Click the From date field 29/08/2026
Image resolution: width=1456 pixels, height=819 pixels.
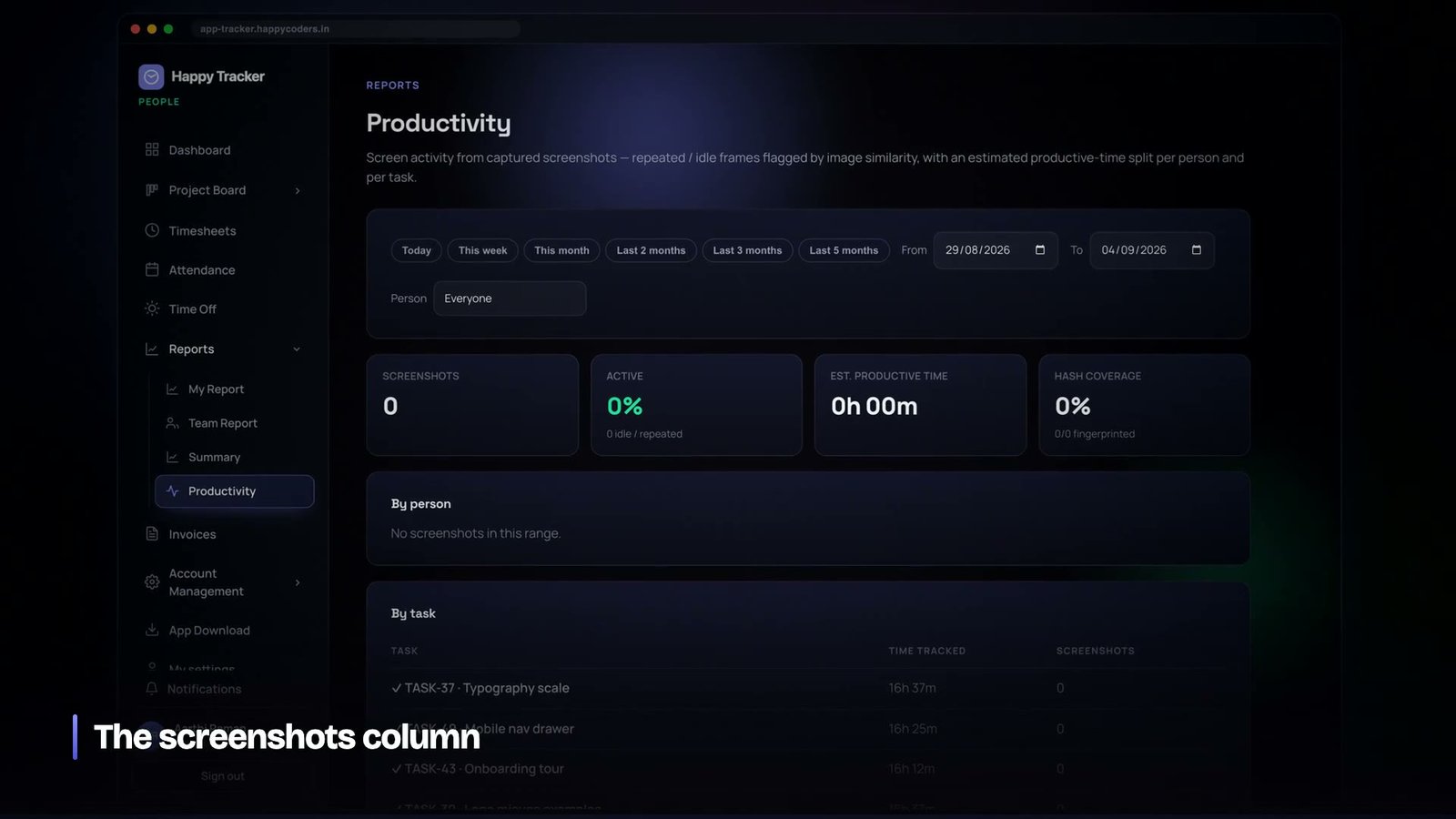[x=996, y=250]
